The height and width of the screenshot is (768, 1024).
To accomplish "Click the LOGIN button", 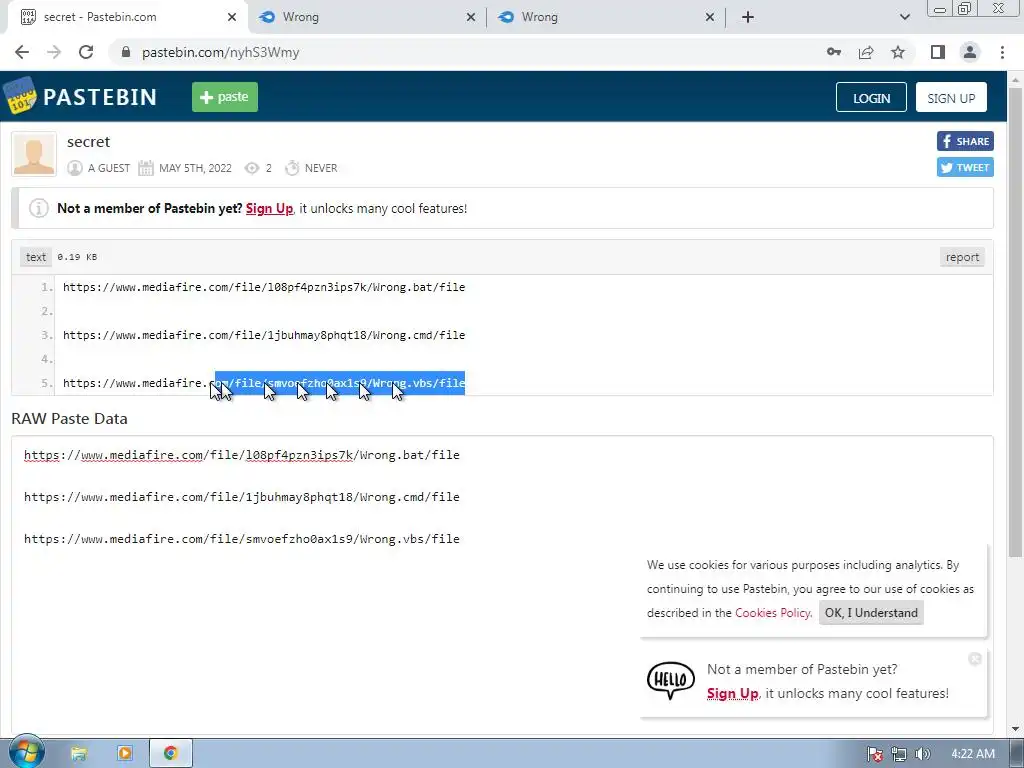I will (871, 97).
